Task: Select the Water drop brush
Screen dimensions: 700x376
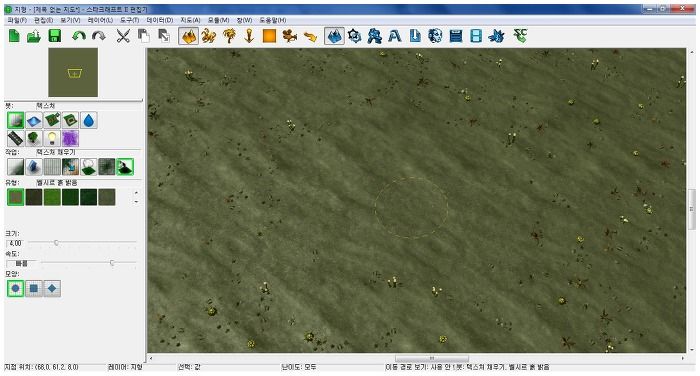Action: [x=89, y=121]
